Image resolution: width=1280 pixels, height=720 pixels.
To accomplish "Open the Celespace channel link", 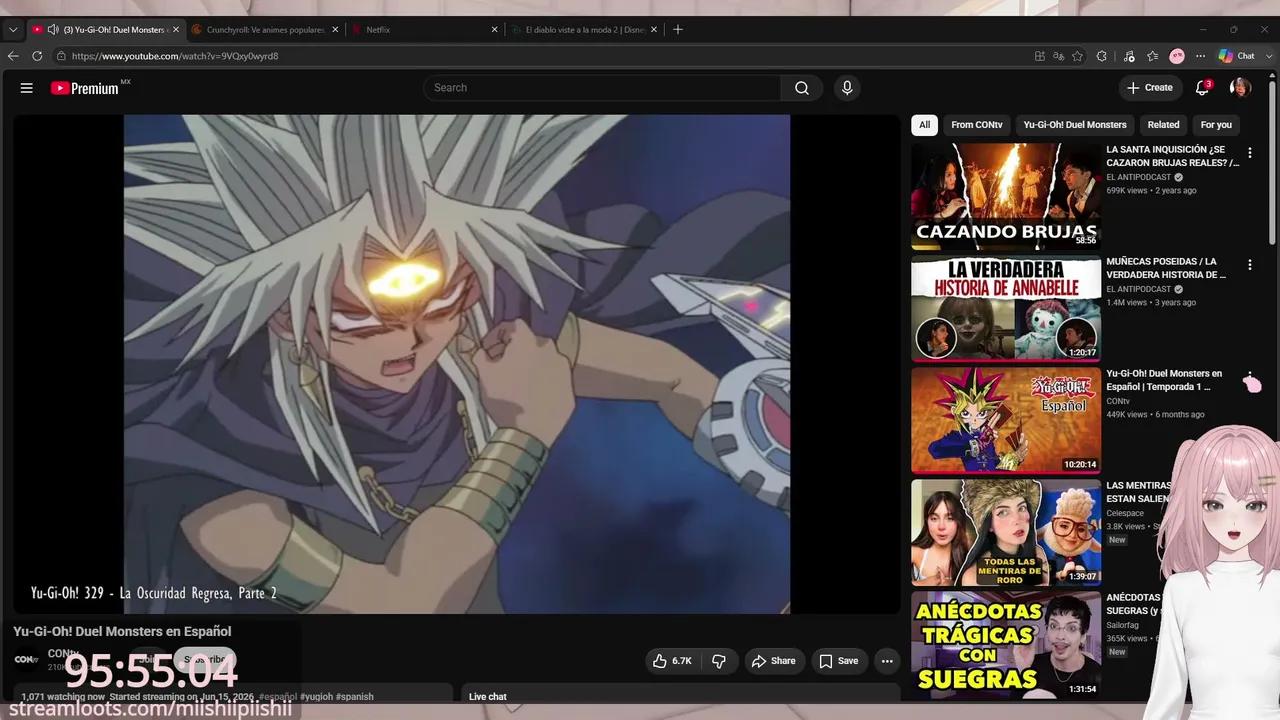I will tap(1126, 513).
